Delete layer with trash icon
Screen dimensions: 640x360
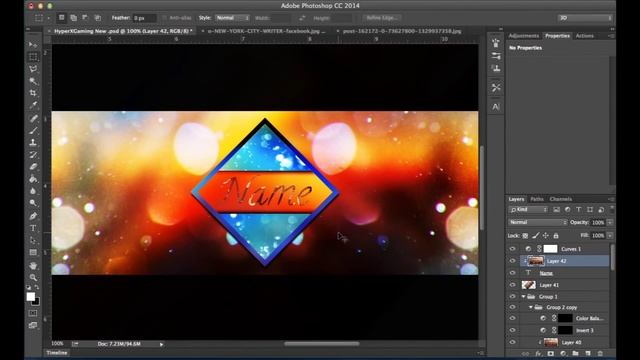click(600, 353)
